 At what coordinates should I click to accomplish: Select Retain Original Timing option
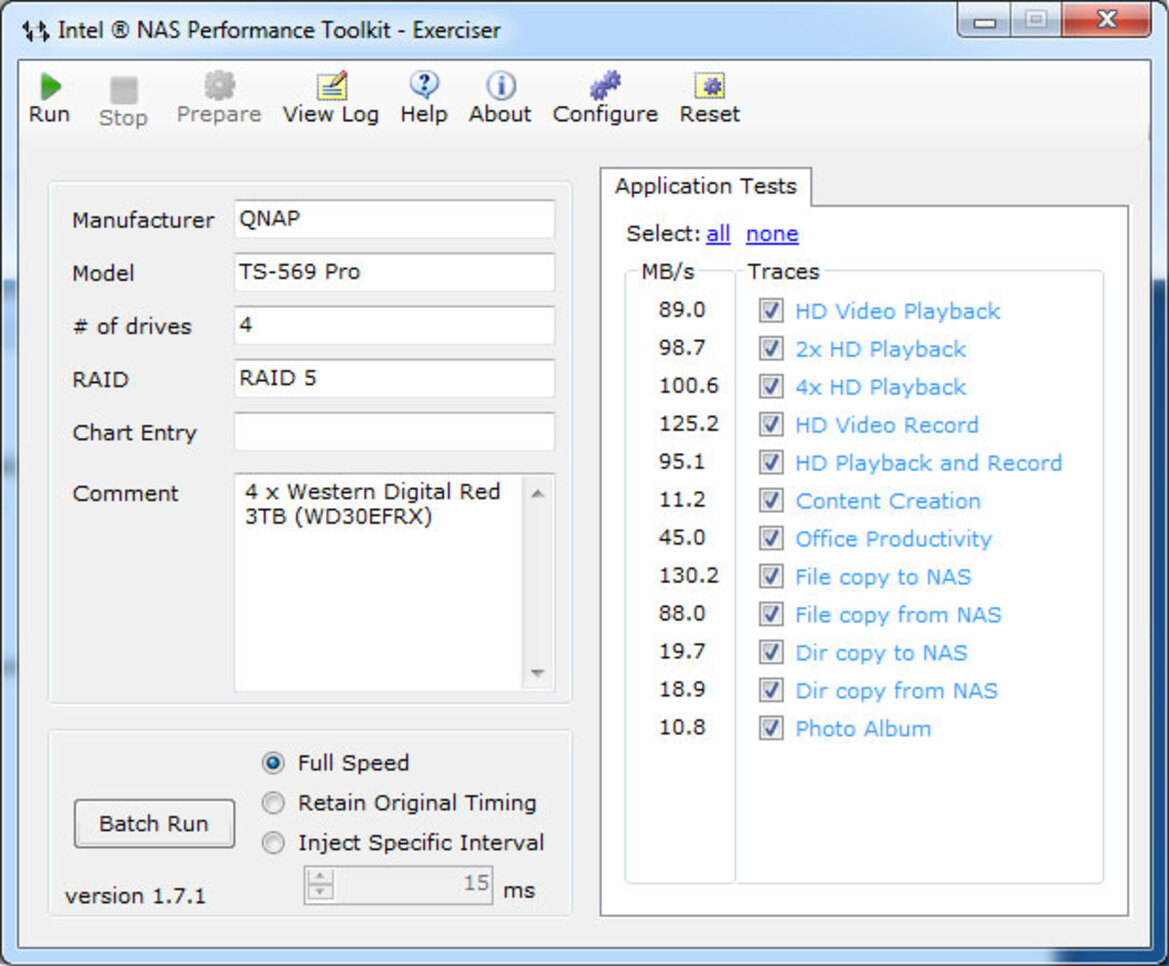[274, 803]
